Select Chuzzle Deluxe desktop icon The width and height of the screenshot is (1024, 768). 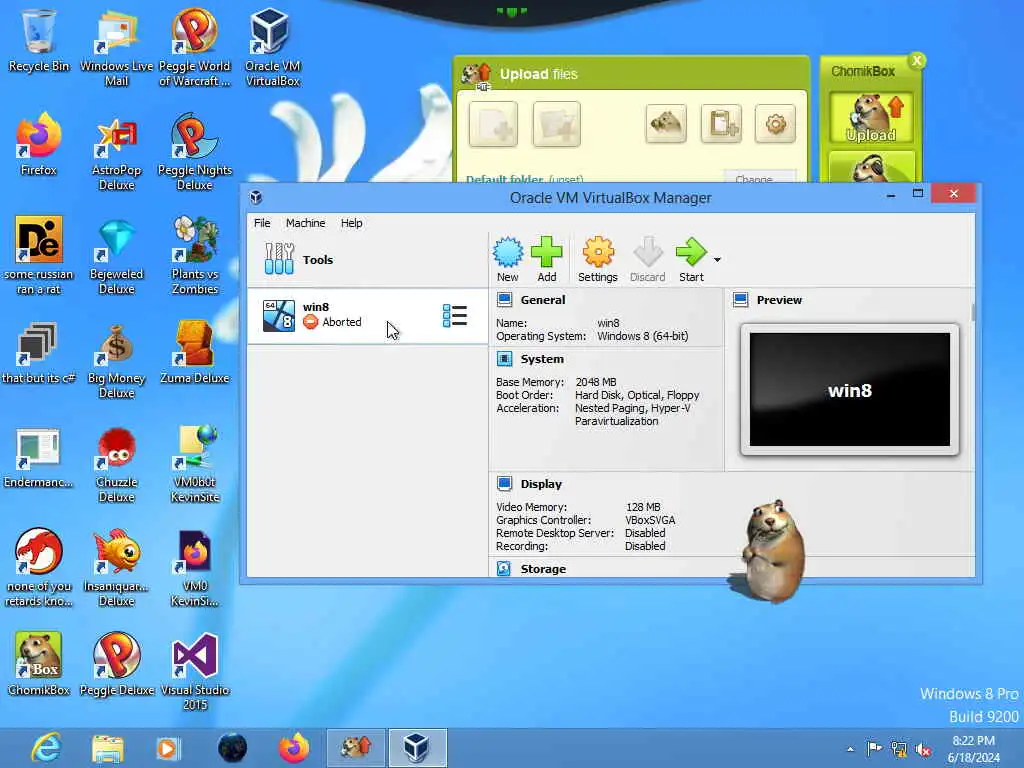click(x=116, y=465)
